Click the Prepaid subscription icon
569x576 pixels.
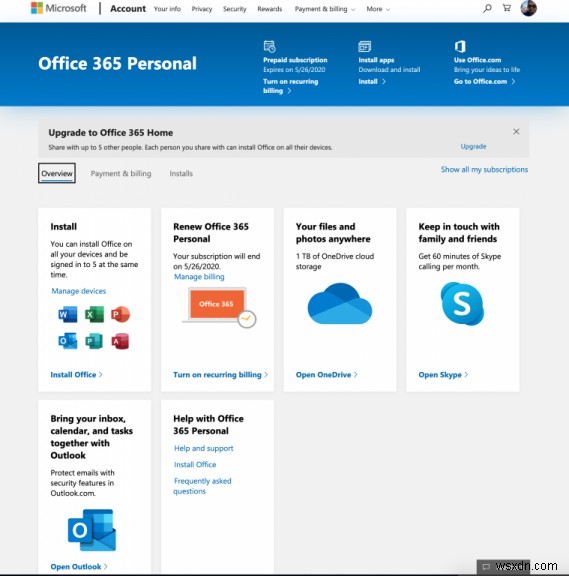[269, 47]
